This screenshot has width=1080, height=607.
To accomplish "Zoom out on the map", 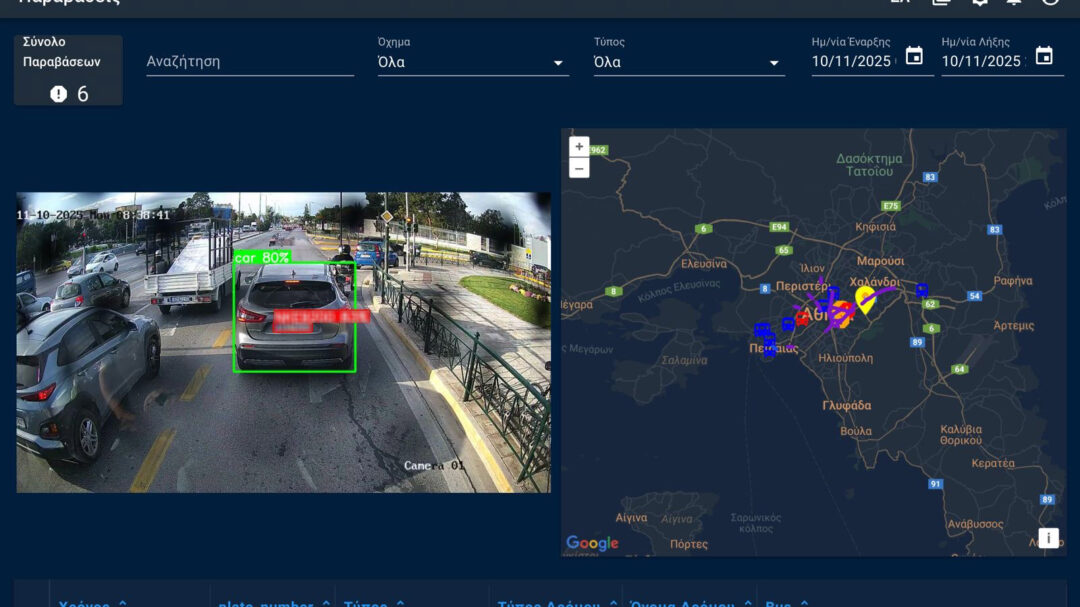I will (x=579, y=168).
